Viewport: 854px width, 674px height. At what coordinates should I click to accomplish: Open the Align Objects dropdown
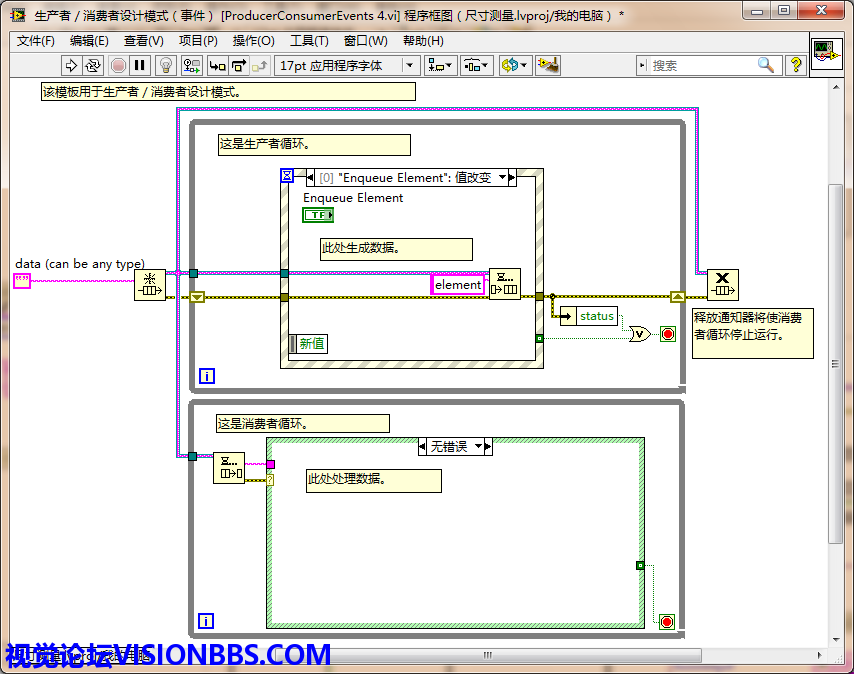tap(440, 65)
